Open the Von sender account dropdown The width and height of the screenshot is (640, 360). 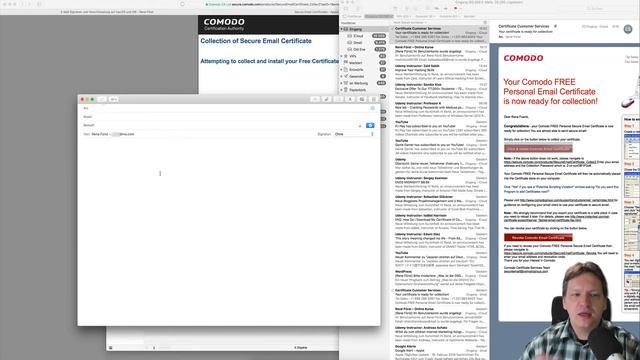tap(113, 134)
